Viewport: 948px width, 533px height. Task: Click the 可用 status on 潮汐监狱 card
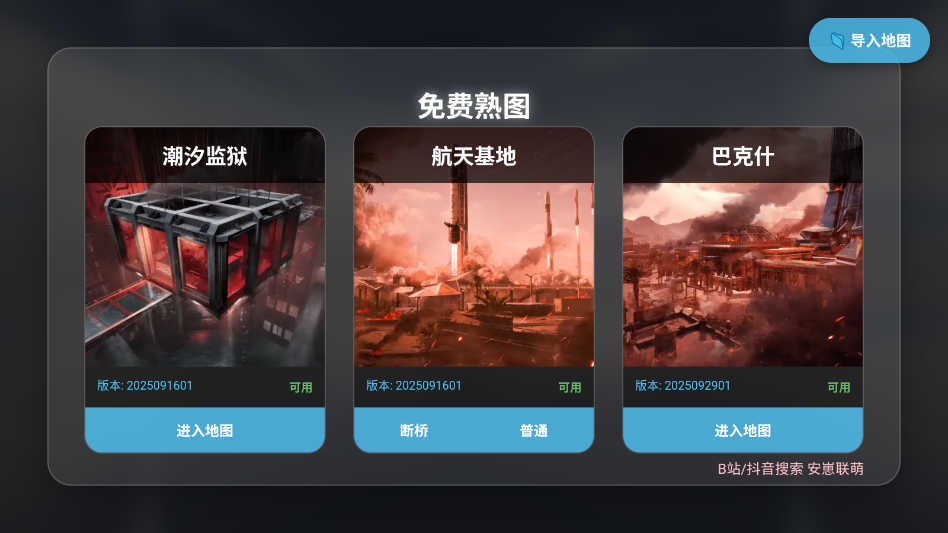tap(300, 387)
